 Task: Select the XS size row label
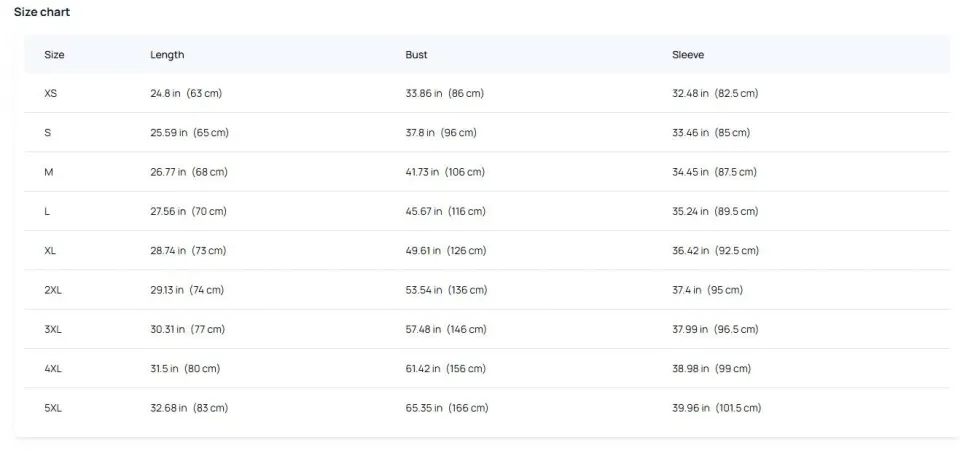pyautogui.click(x=51, y=93)
